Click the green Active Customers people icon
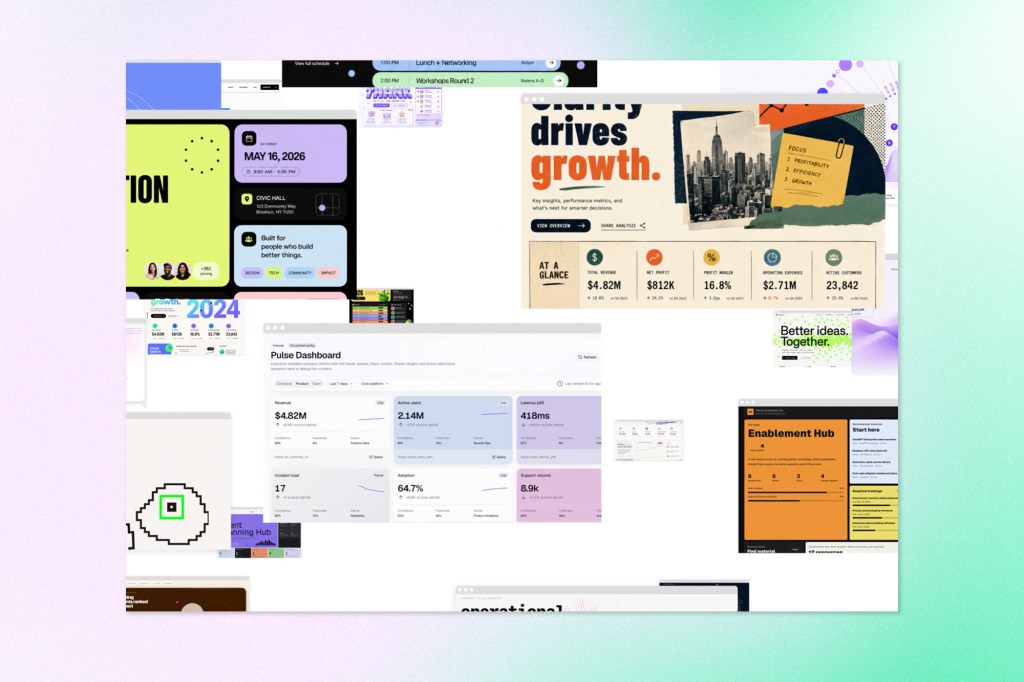Screen dimensions: 1024x682 833,257
